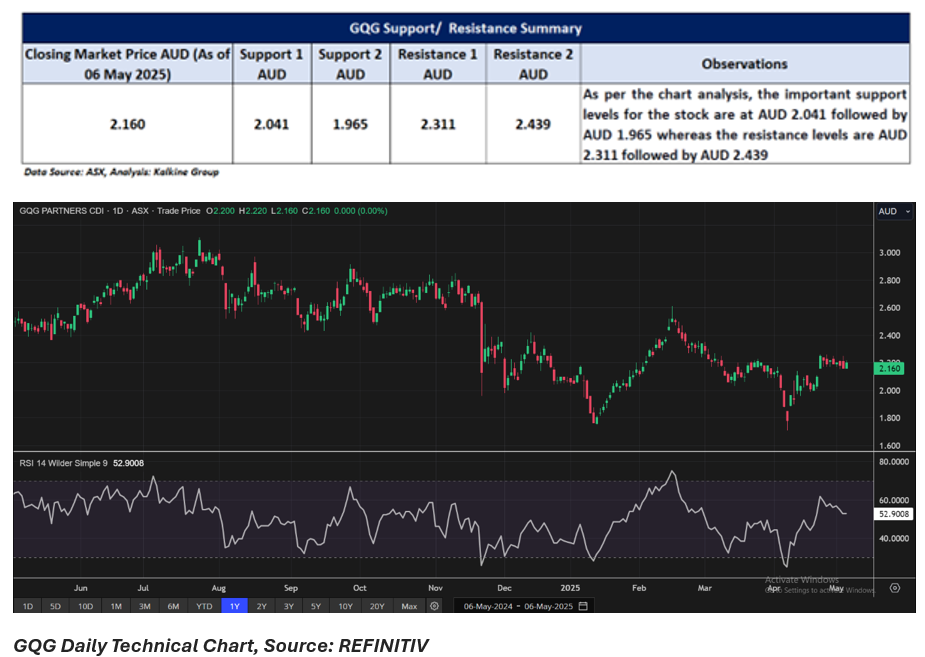Click the Resistance 2 AUD header
The image size is (925, 657).
533,64
